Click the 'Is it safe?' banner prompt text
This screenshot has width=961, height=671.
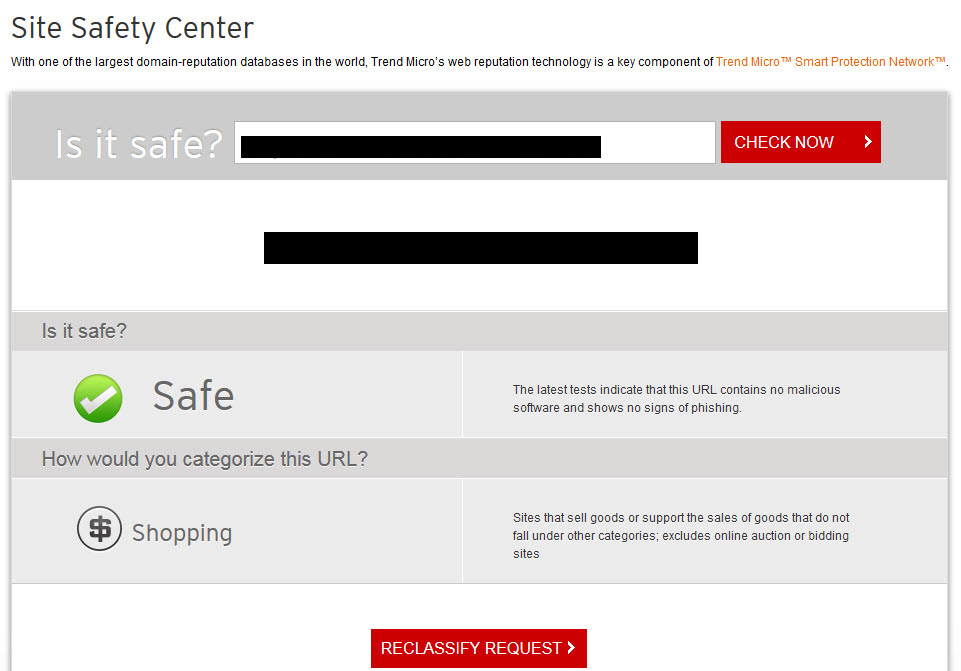coord(138,143)
